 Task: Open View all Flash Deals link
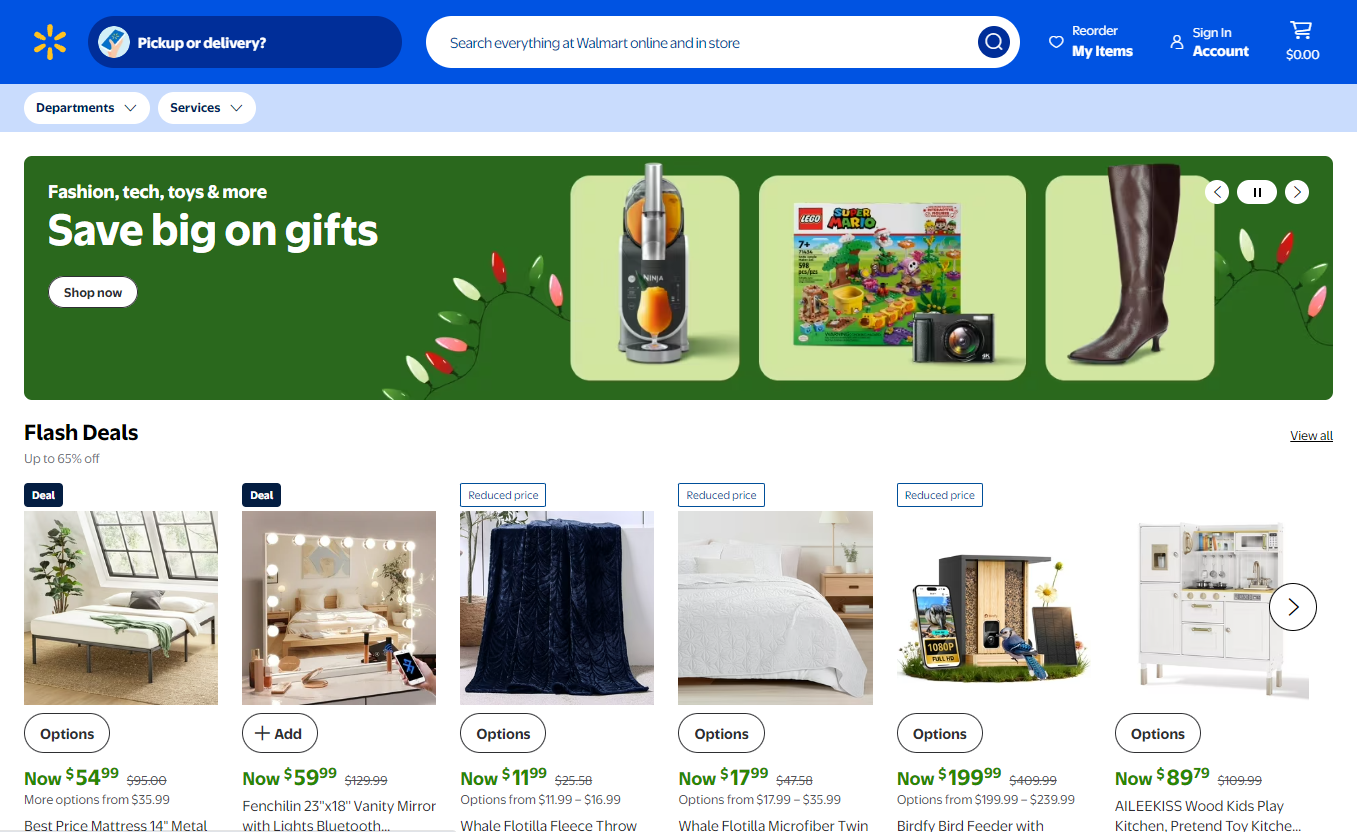pyautogui.click(x=1311, y=435)
